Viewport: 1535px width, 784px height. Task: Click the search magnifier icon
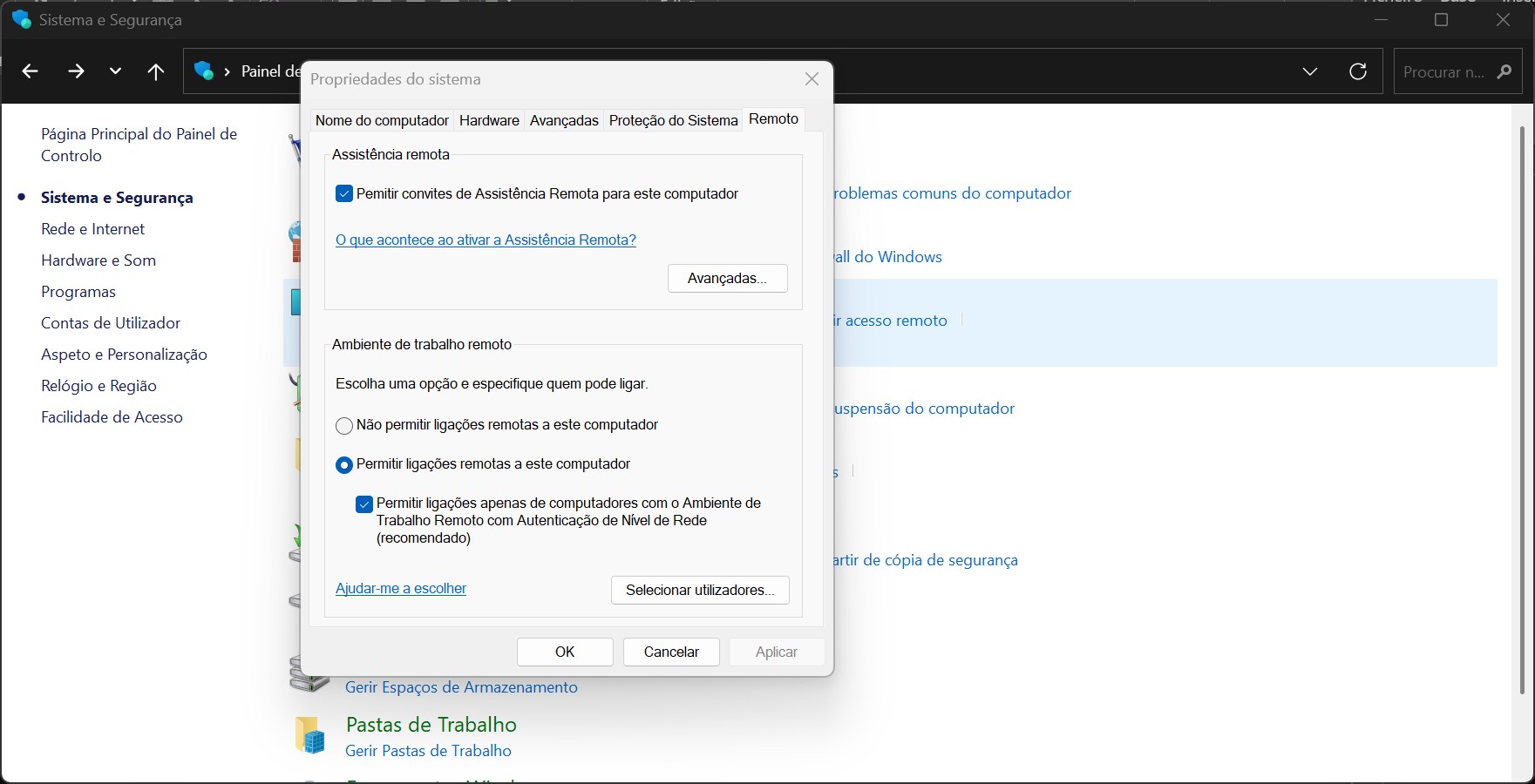1504,71
